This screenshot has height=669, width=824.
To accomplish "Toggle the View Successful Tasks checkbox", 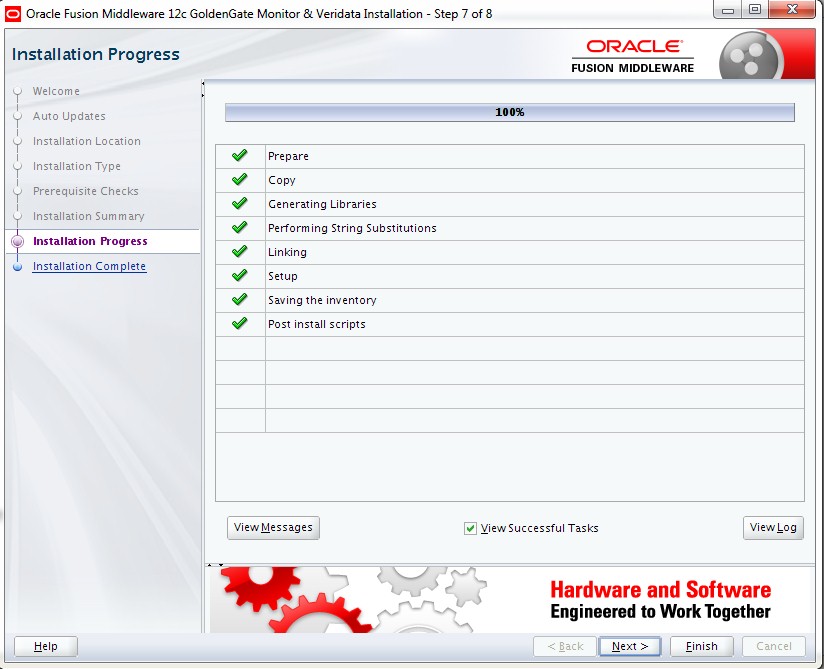I will click(x=470, y=528).
